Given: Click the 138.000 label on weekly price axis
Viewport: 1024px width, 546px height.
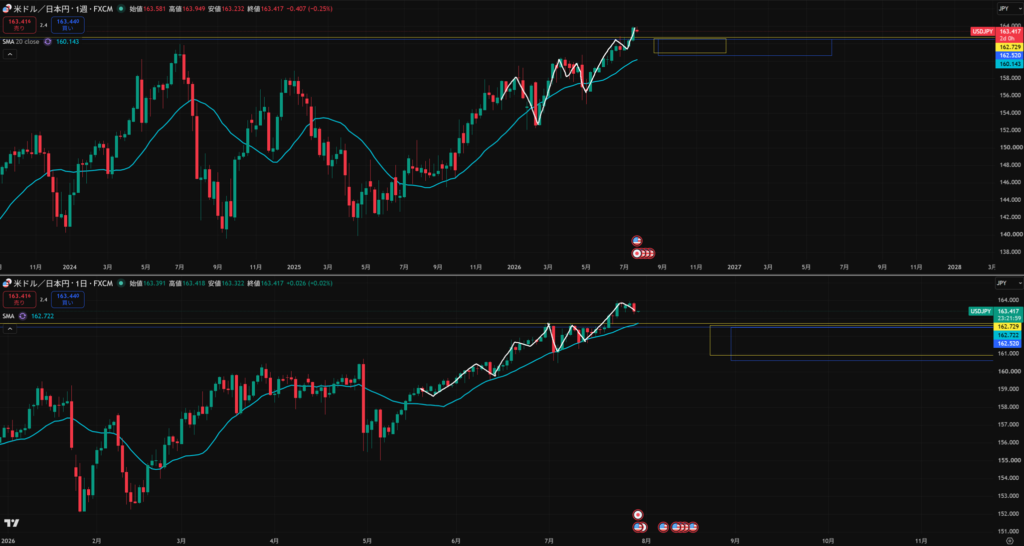Looking at the screenshot, I should (x=1008, y=251).
